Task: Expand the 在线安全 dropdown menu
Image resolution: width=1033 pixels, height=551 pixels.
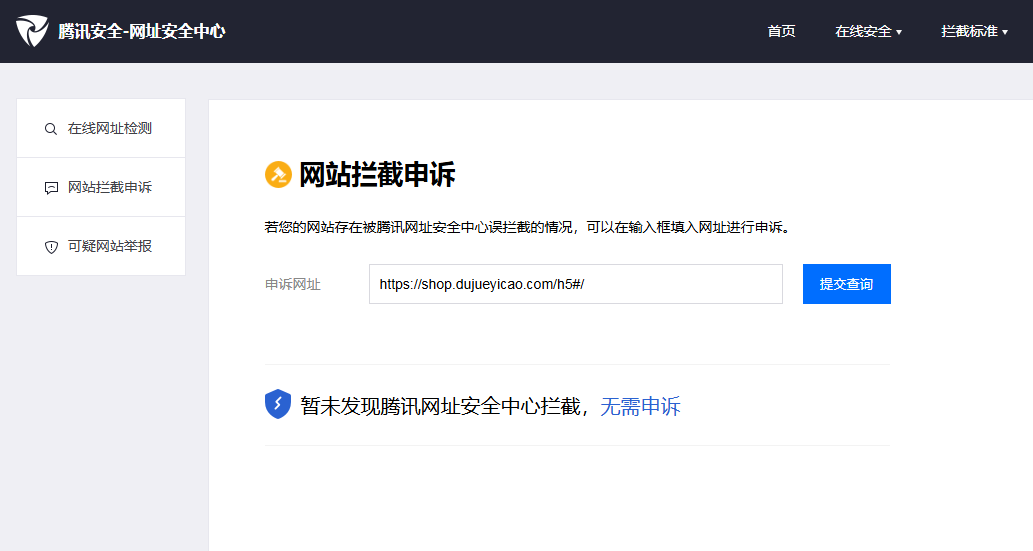Action: [x=868, y=31]
